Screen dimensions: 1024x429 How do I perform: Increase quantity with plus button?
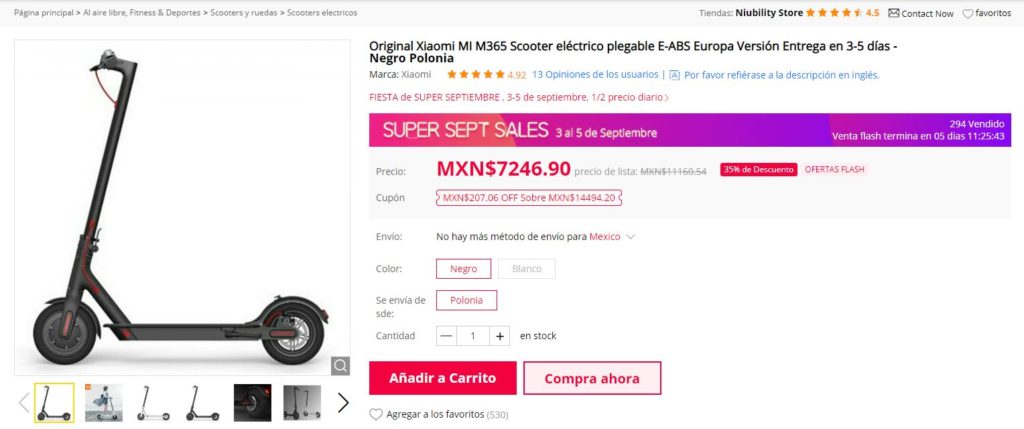500,336
